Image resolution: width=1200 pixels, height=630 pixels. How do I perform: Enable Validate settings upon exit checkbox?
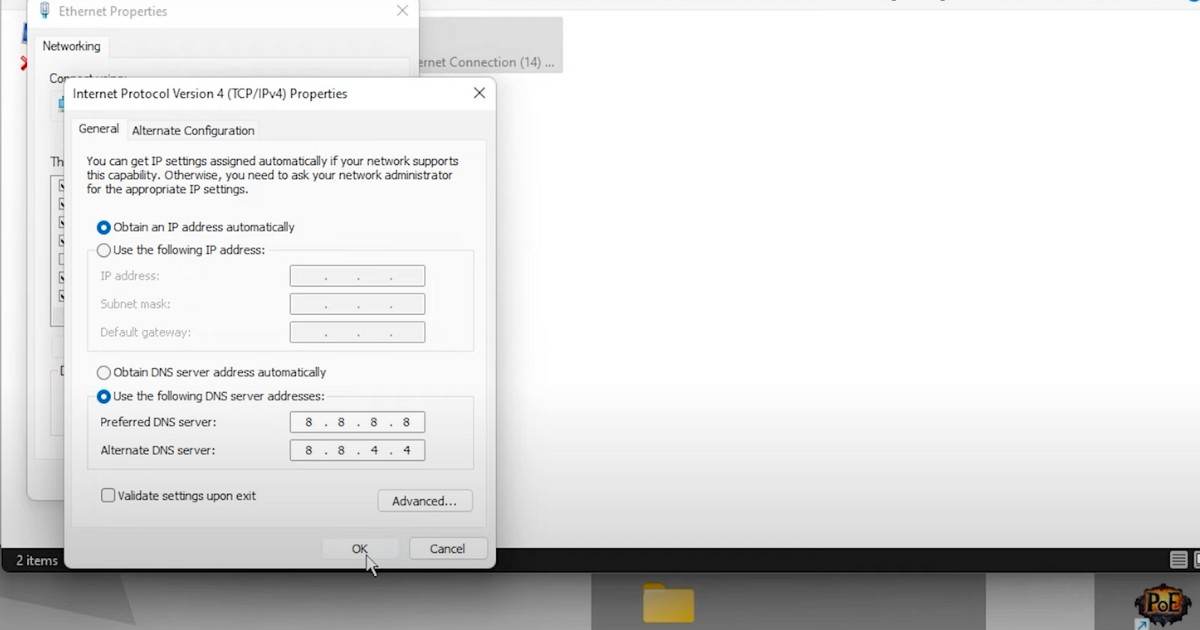tap(108, 495)
